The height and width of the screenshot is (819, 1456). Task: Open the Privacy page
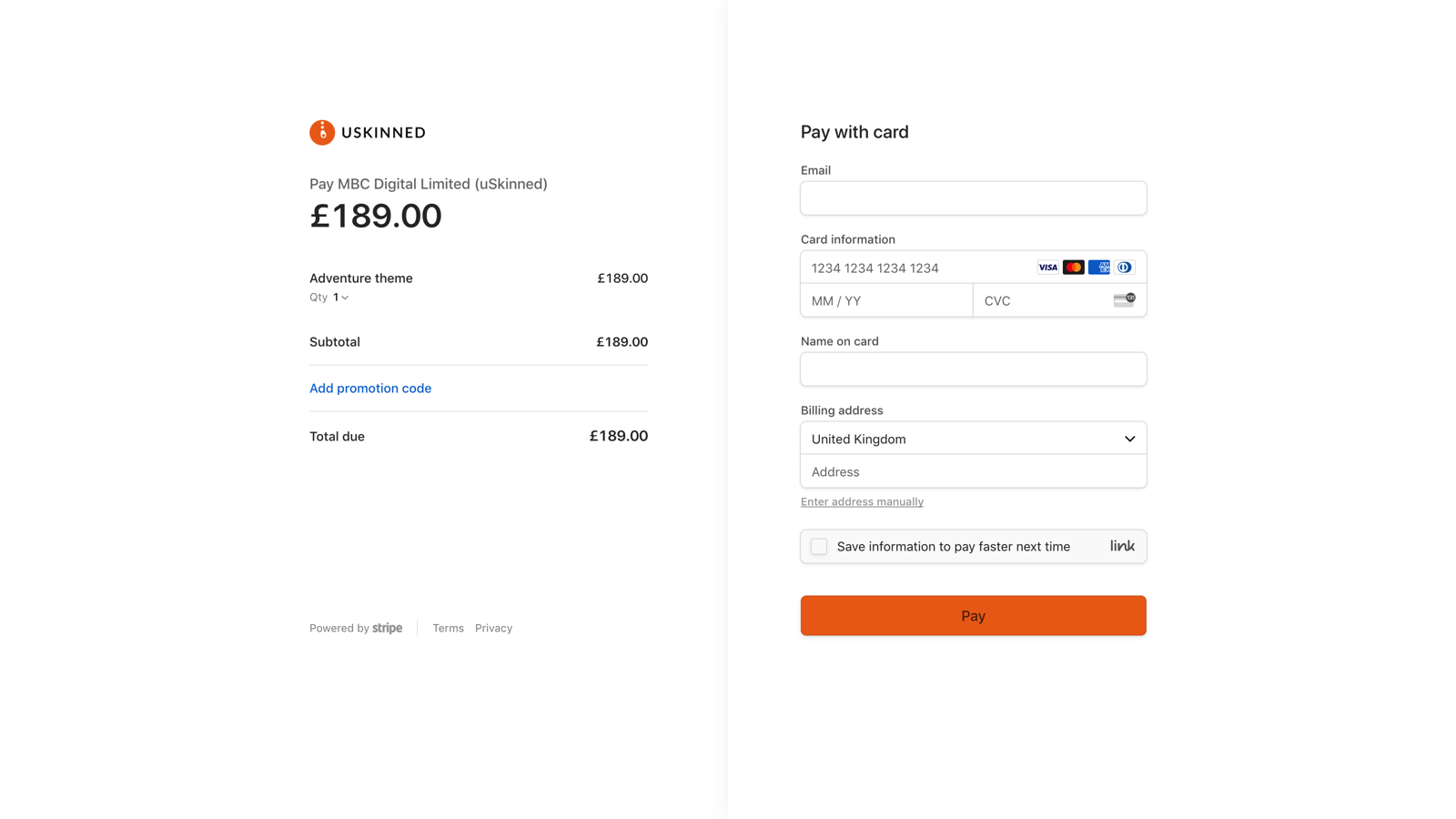coord(493,627)
